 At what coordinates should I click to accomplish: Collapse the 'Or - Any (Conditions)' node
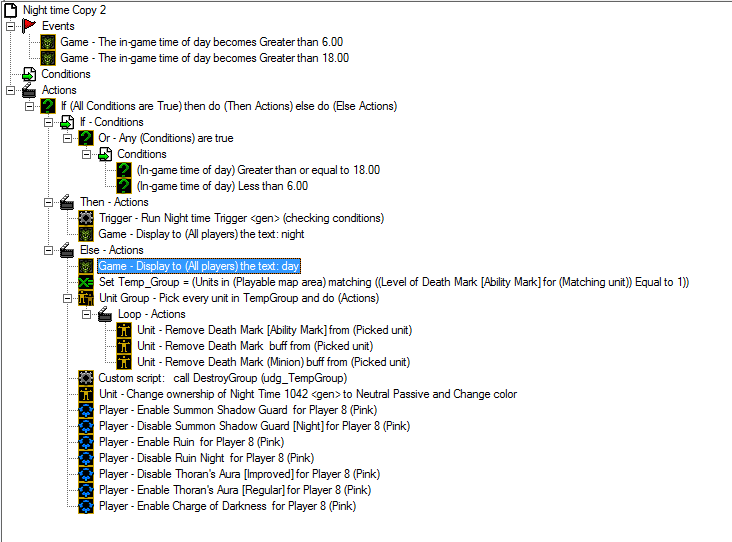(x=68, y=139)
